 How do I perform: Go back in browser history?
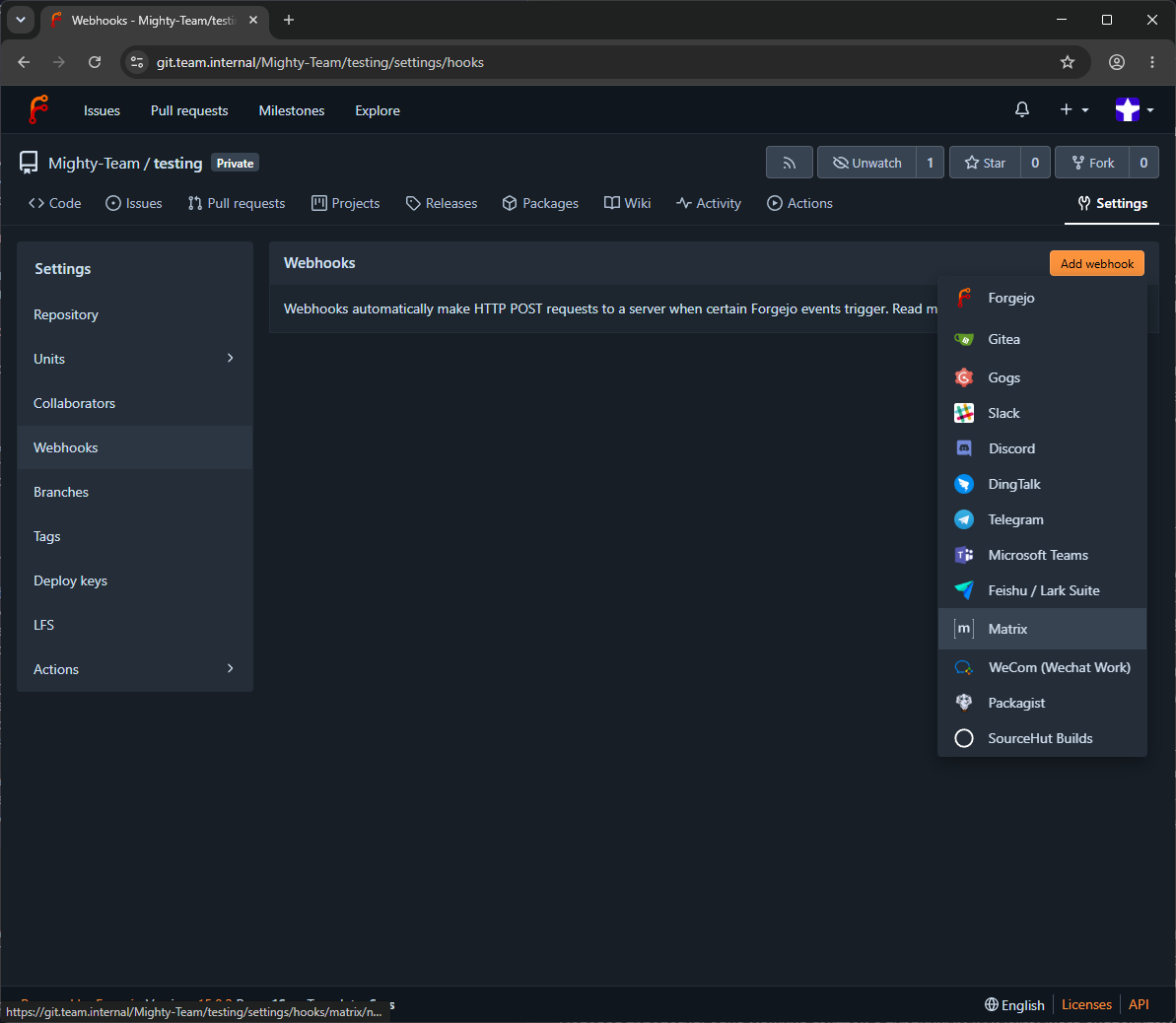click(24, 62)
